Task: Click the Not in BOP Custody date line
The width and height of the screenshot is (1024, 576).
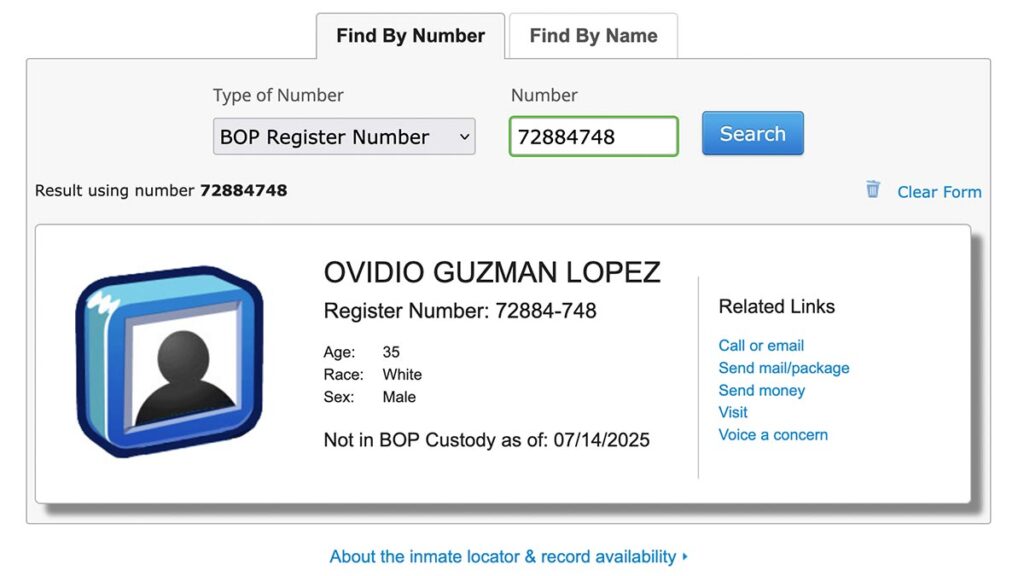Action: pos(487,440)
